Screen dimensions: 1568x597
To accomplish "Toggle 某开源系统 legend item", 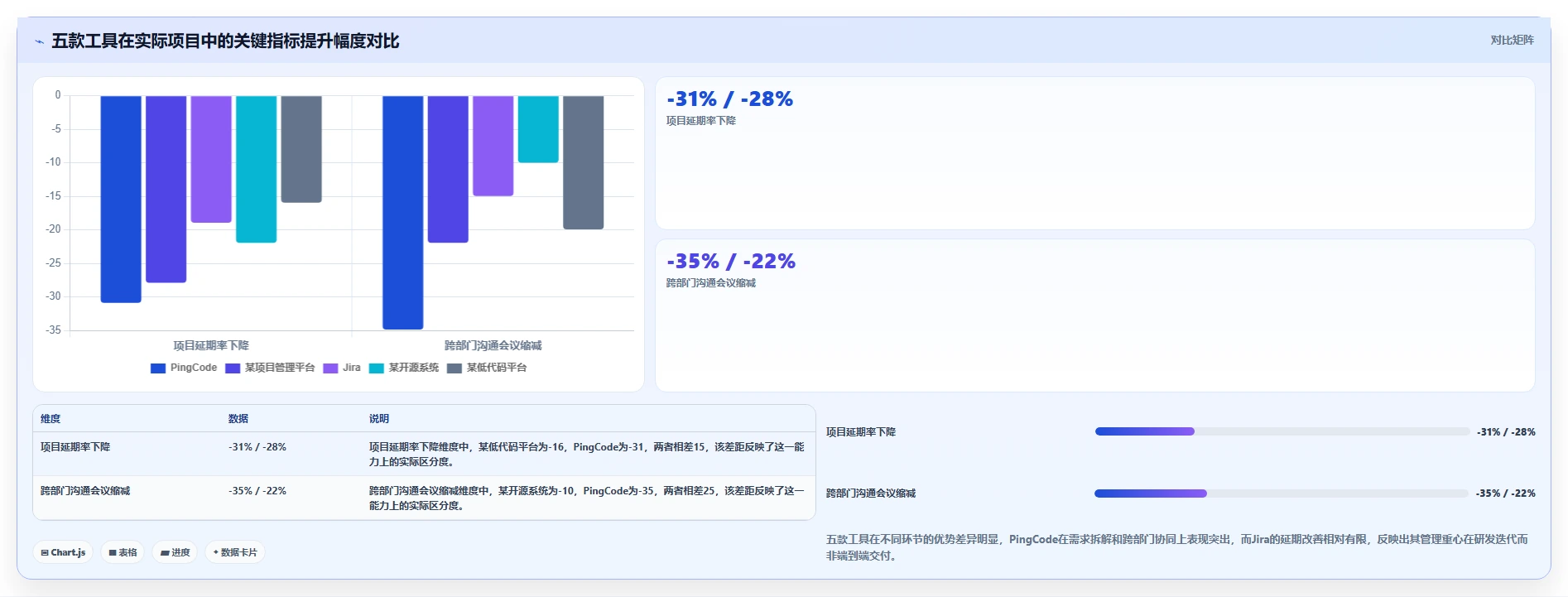I will 404,368.
